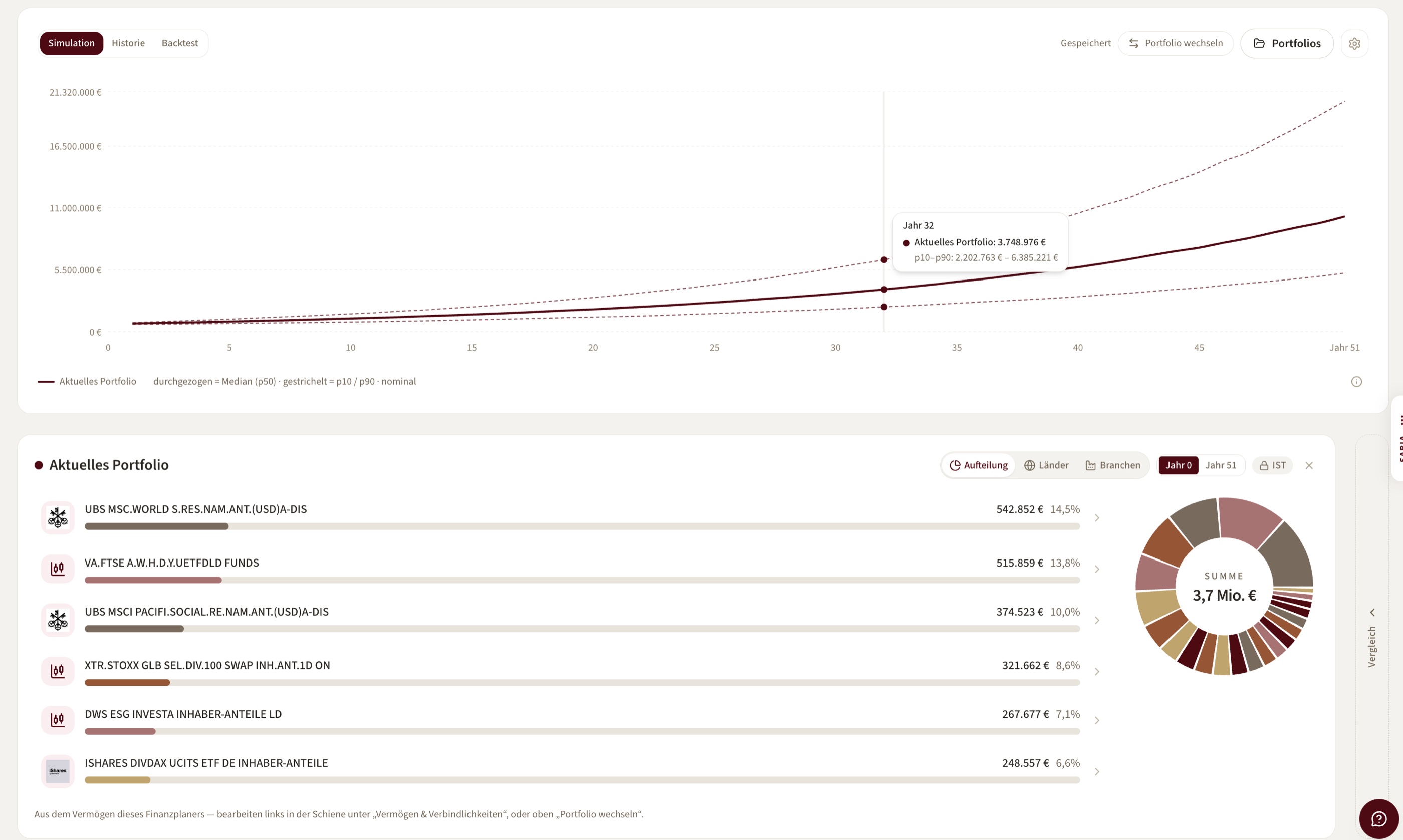Switch to Aufteilung view

[x=979, y=465]
